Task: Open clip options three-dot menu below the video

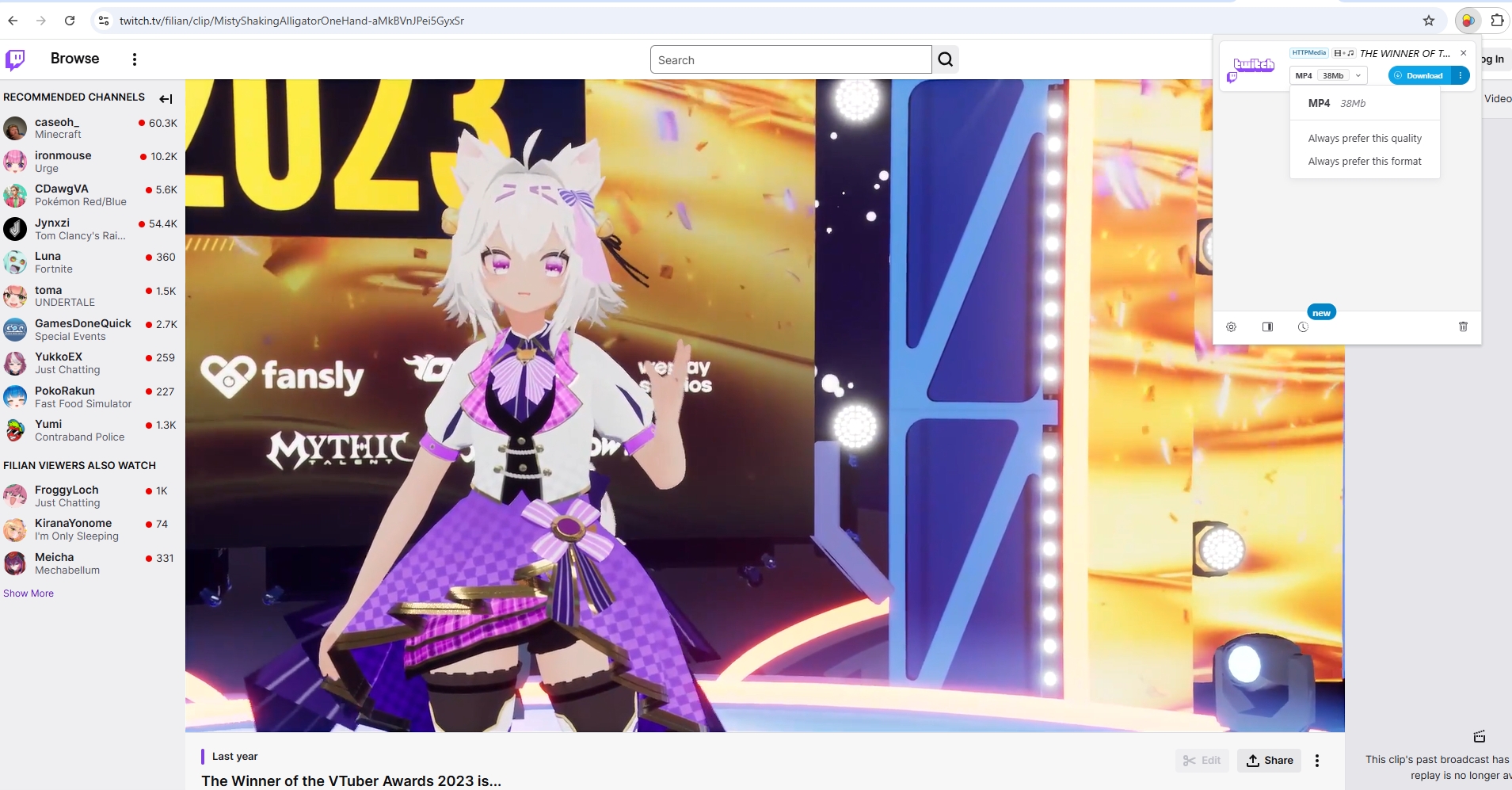Action: pyautogui.click(x=1317, y=761)
